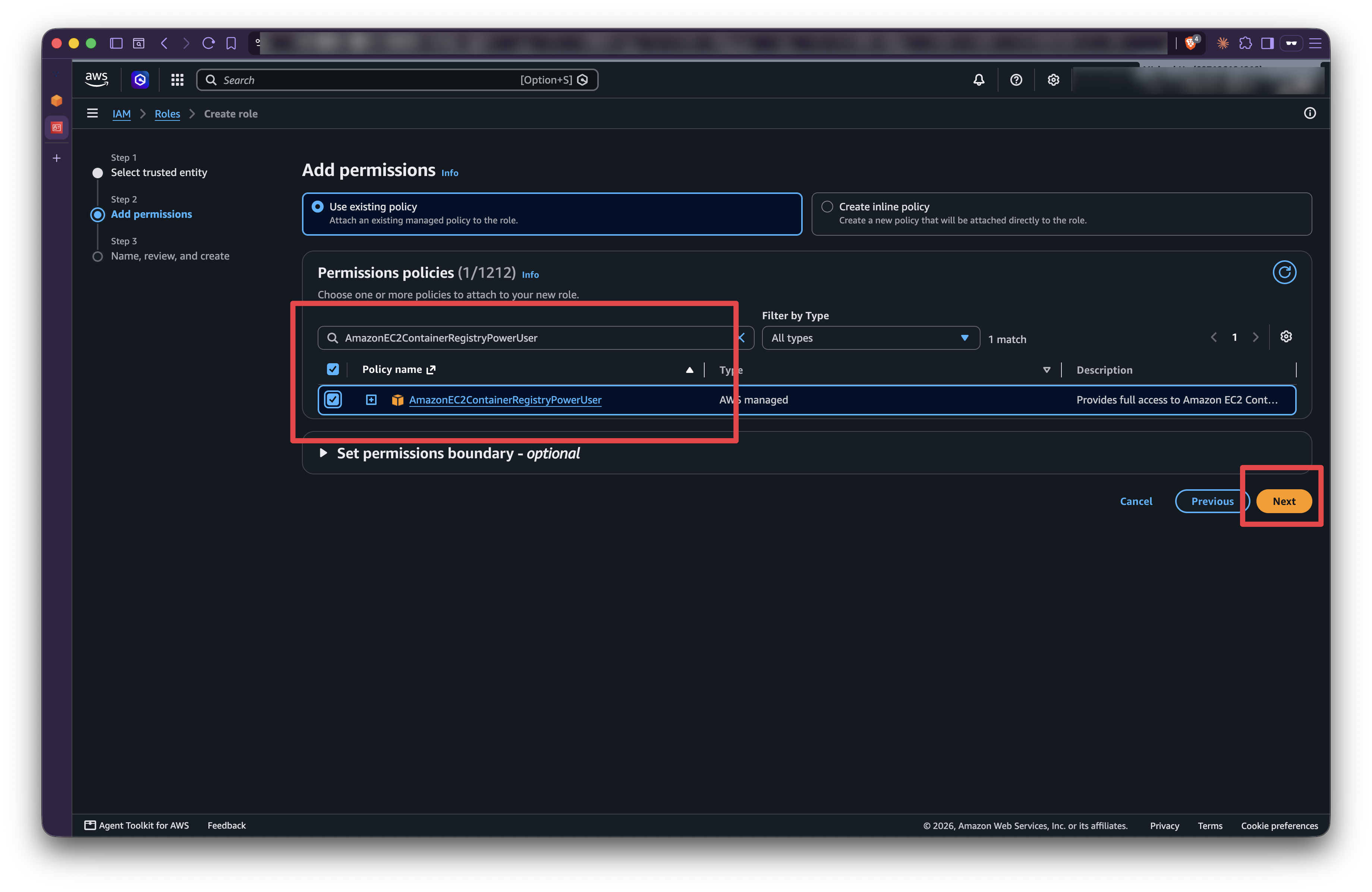1372x892 pixels.
Task: Expand the AmazonEC2ContainerRegistryPowerUser policy row
Action: click(371, 400)
